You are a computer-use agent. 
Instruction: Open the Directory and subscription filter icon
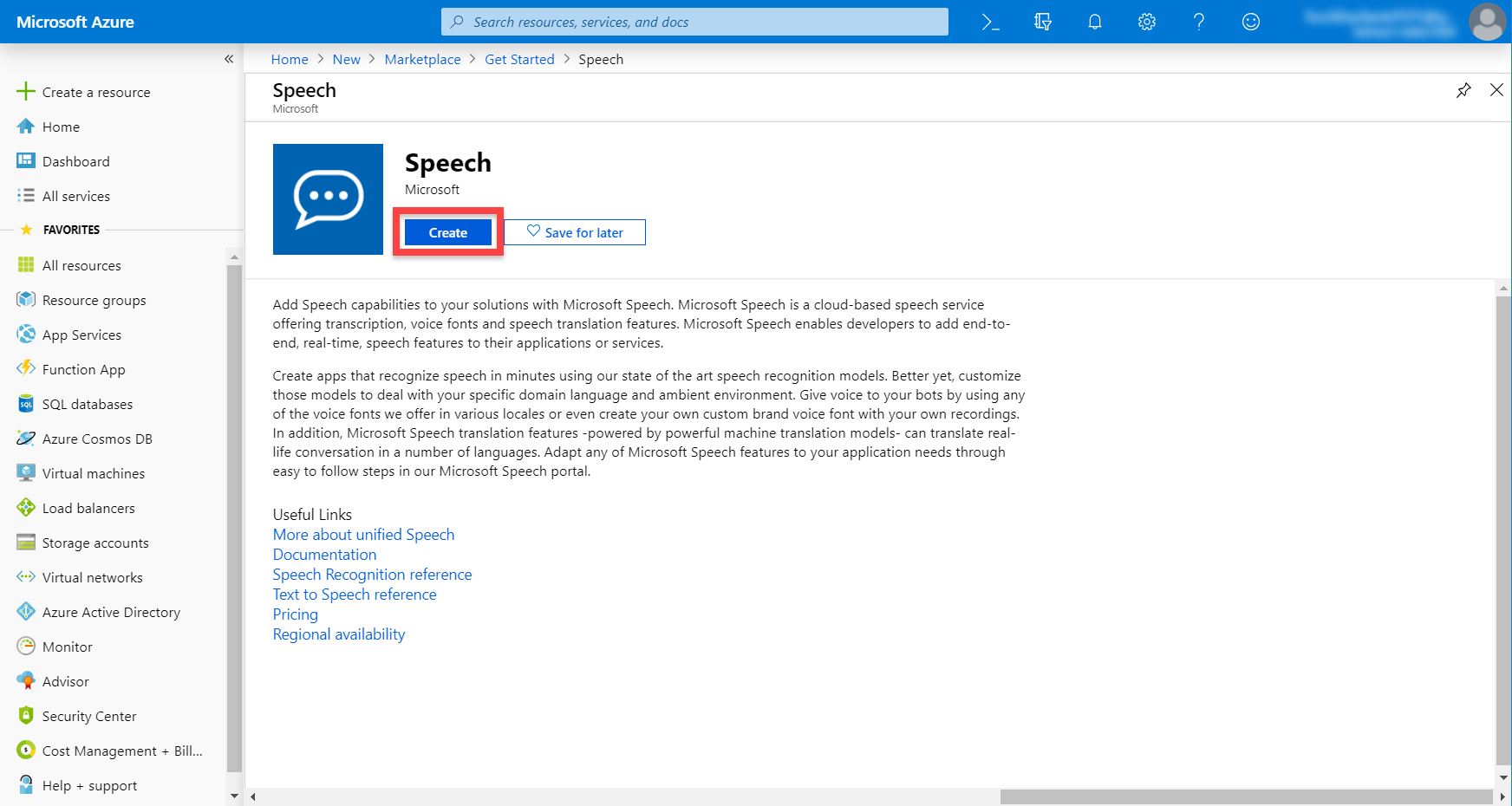pyautogui.click(x=1043, y=22)
